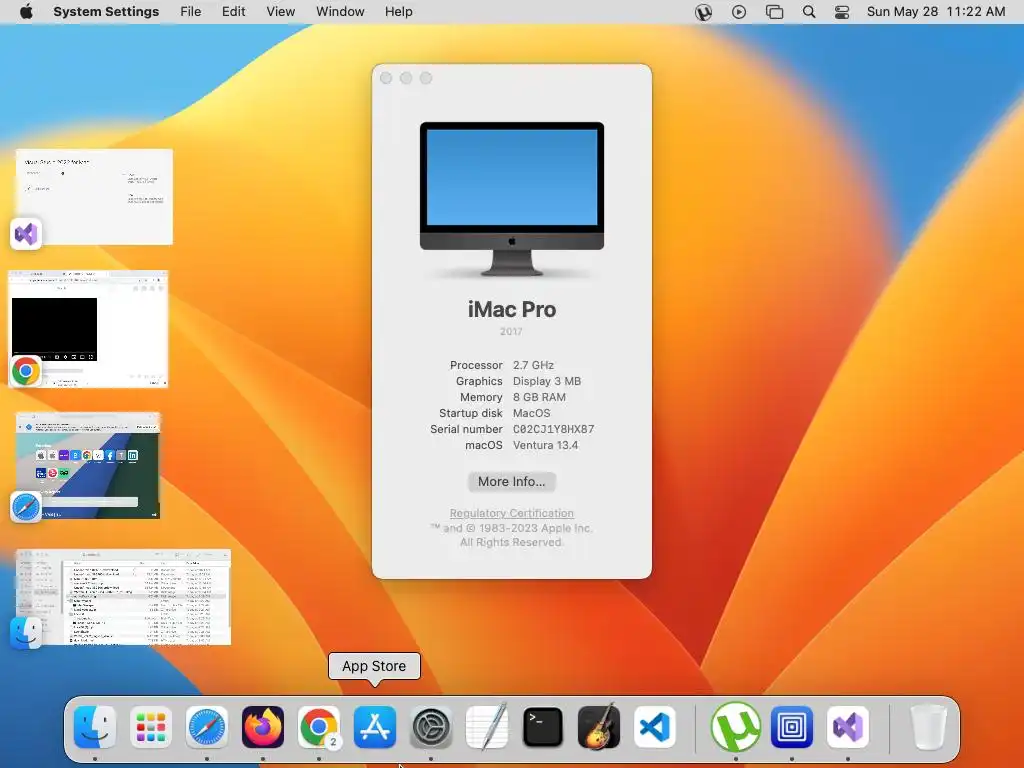Switch to the Visual Studio stage thumbnail
1024x768 pixels.
click(x=95, y=197)
